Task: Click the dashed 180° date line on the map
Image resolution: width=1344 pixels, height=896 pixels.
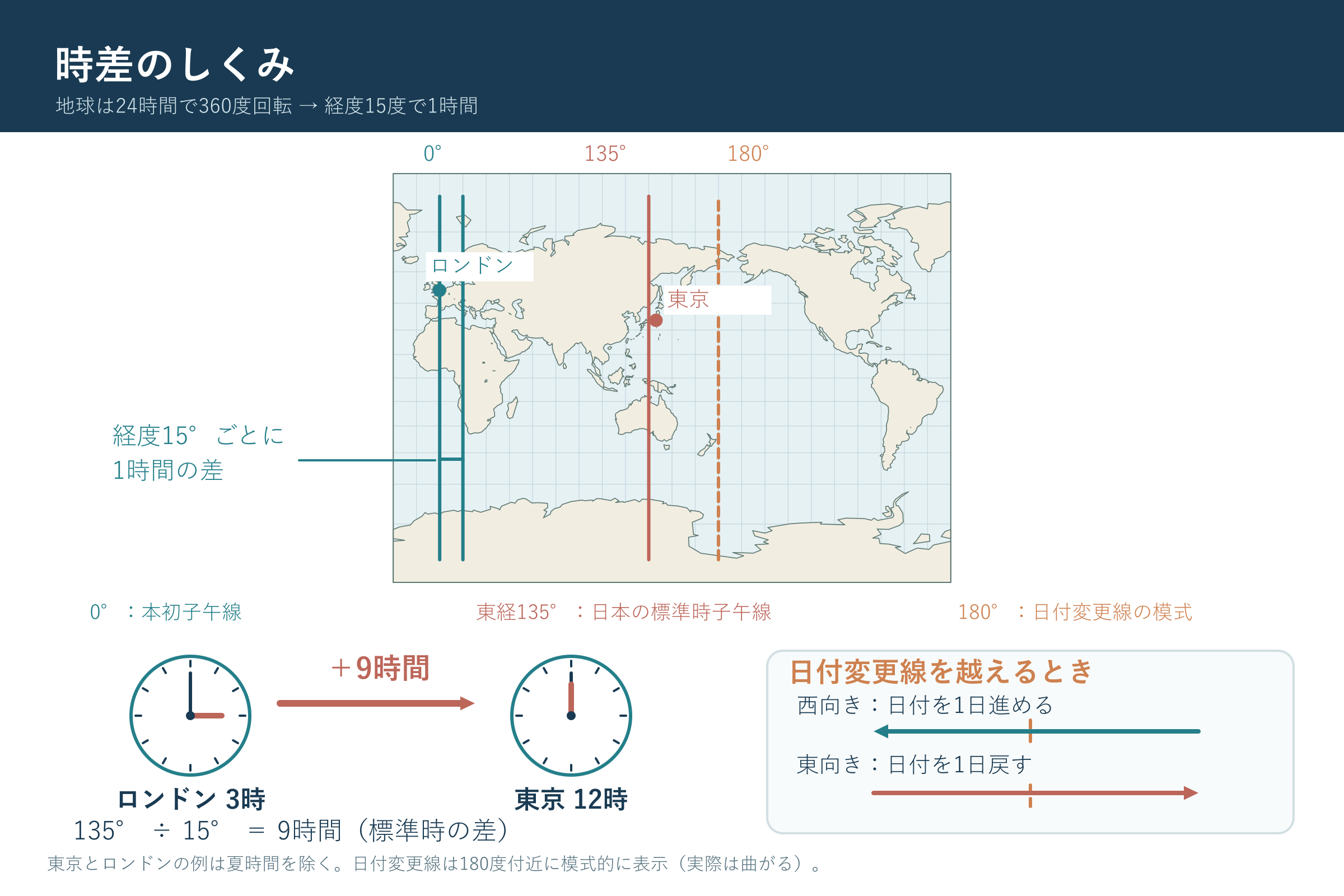Action: [x=718, y=380]
